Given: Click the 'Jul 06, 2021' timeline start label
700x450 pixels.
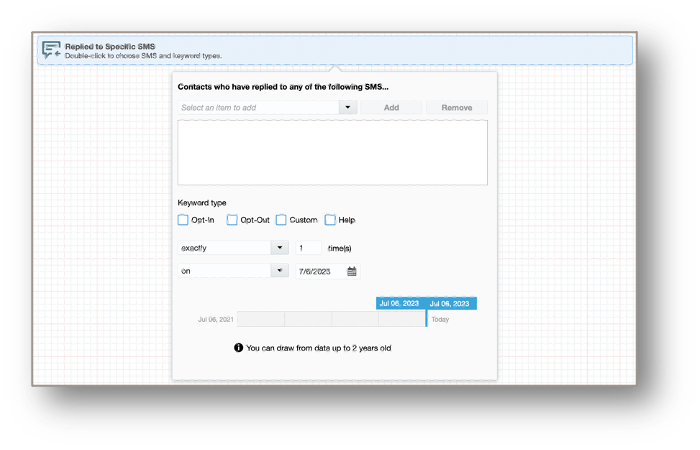Looking at the screenshot, I should (216, 320).
